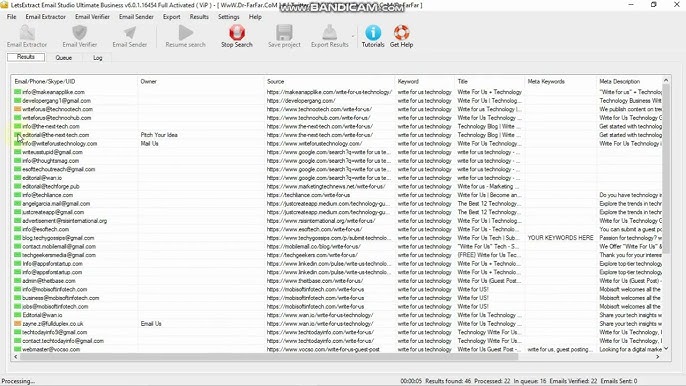The height and width of the screenshot is (386, 686).
Task: Select the business@mobisoftinfotech.com email
Action: 60,298
